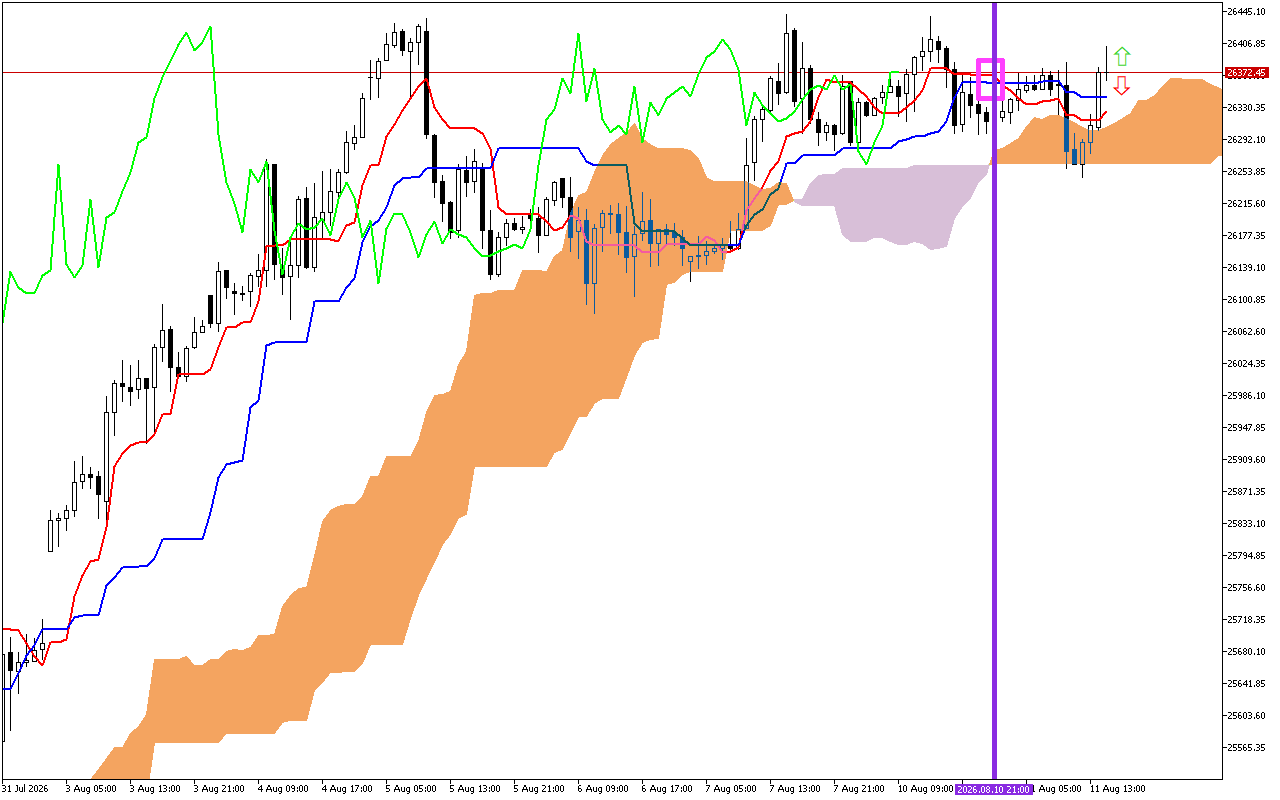The image size is (1280, 800).
Task: Click the 5 Aug 21:00 time label
Action: pyautogui.click(x=539, y=789)
